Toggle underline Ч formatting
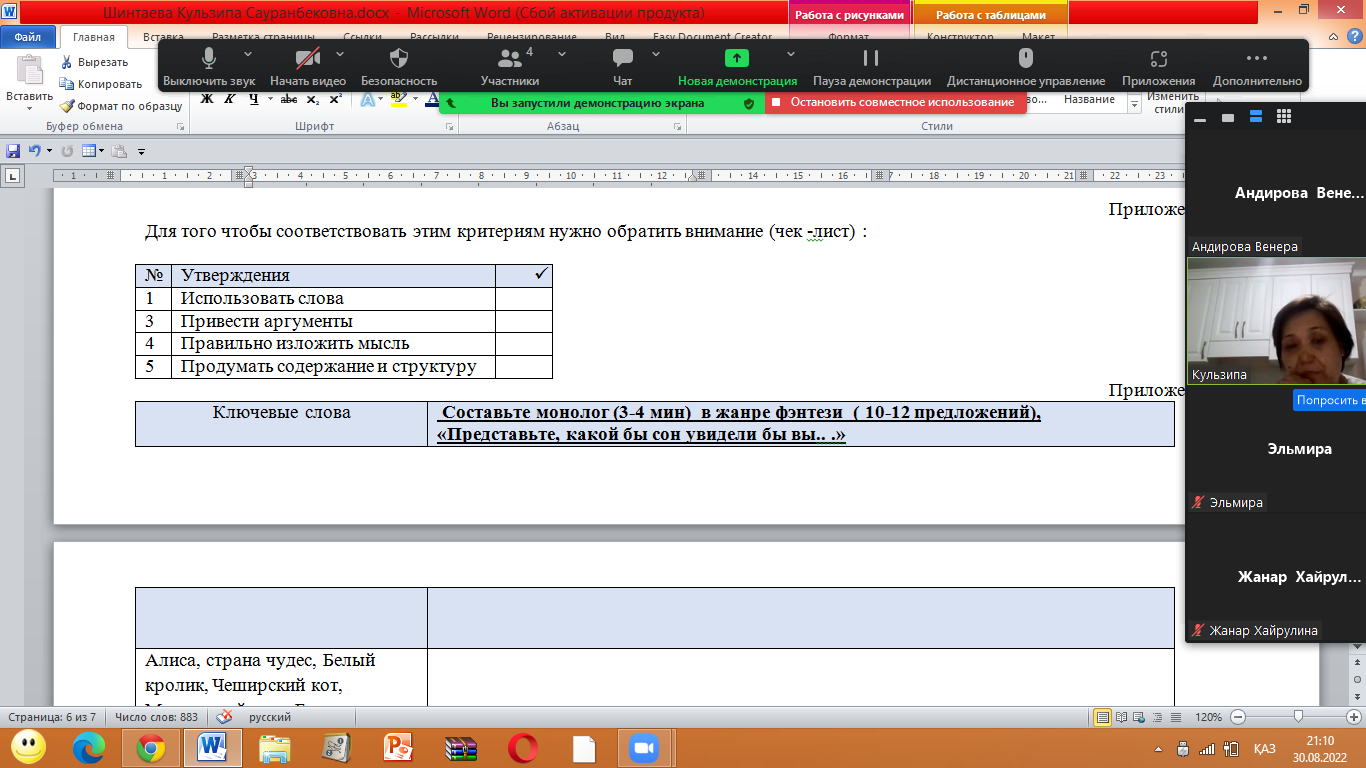The image size is (1366, 768). pos(252,99)
